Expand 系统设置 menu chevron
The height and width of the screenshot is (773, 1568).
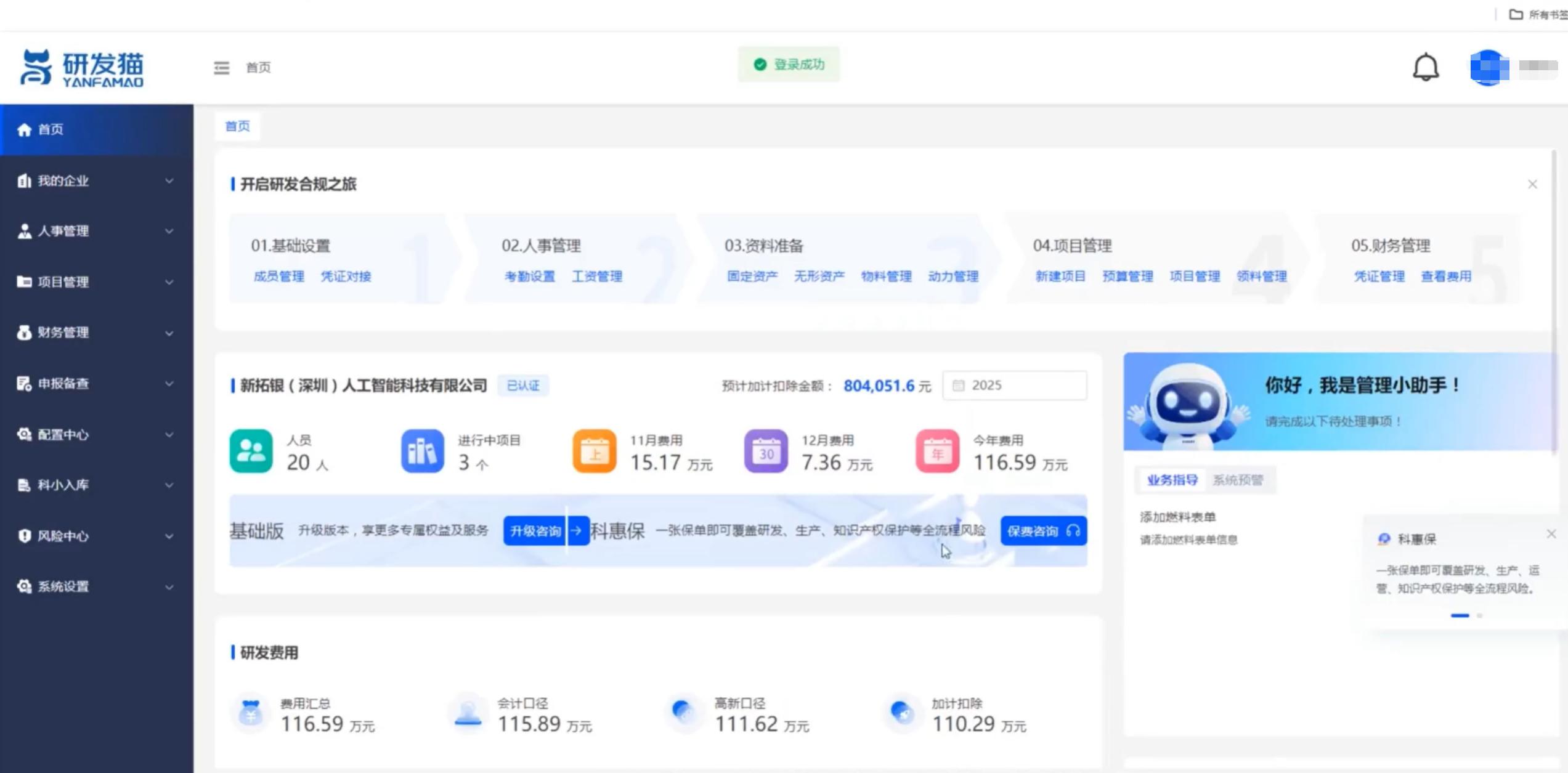[x=169, y=587]
